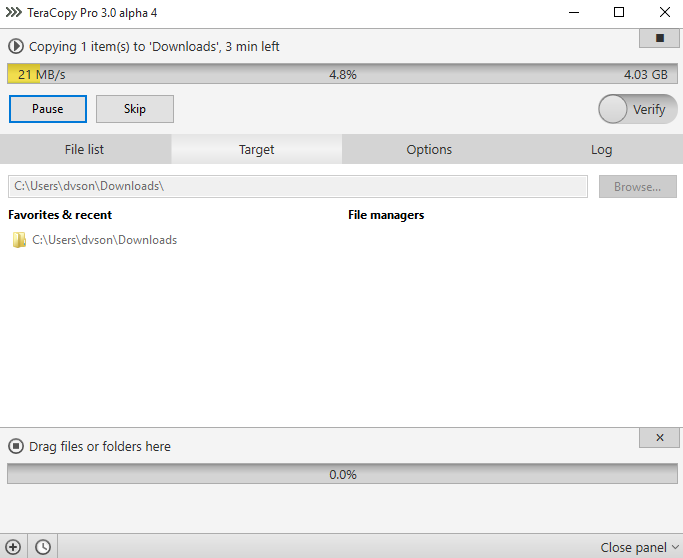
Task: Open the Options tab
Action: 429,149
